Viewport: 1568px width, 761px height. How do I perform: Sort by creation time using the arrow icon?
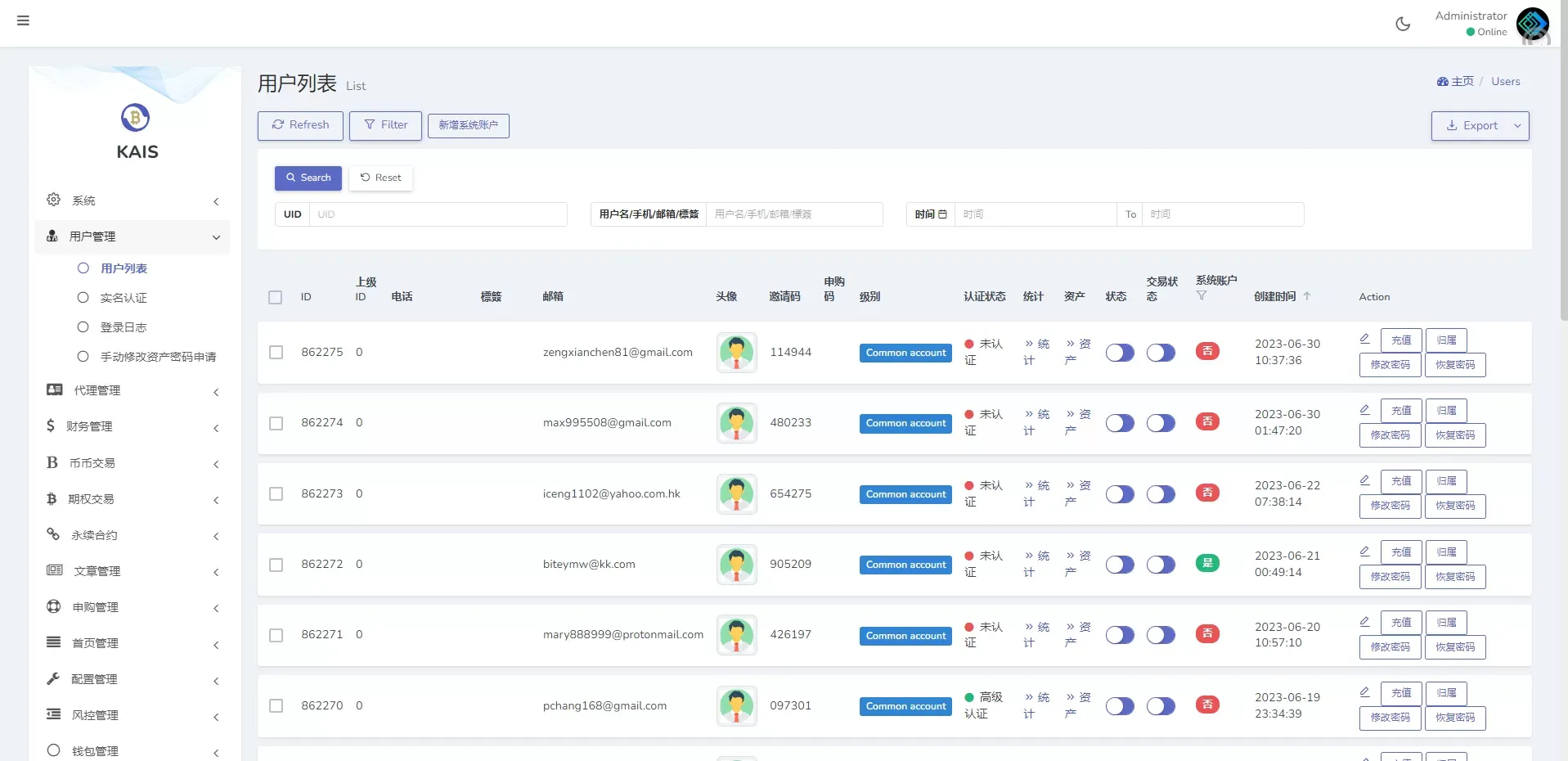pyautogui.click(x=1307, y=296)
